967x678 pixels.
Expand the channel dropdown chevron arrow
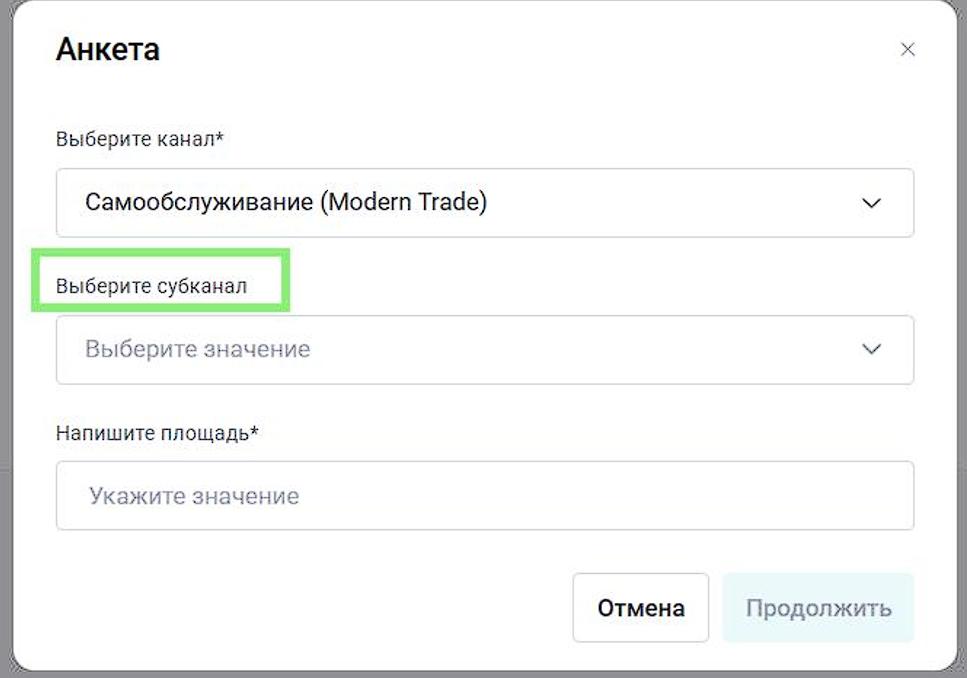(x=871, y=203)
